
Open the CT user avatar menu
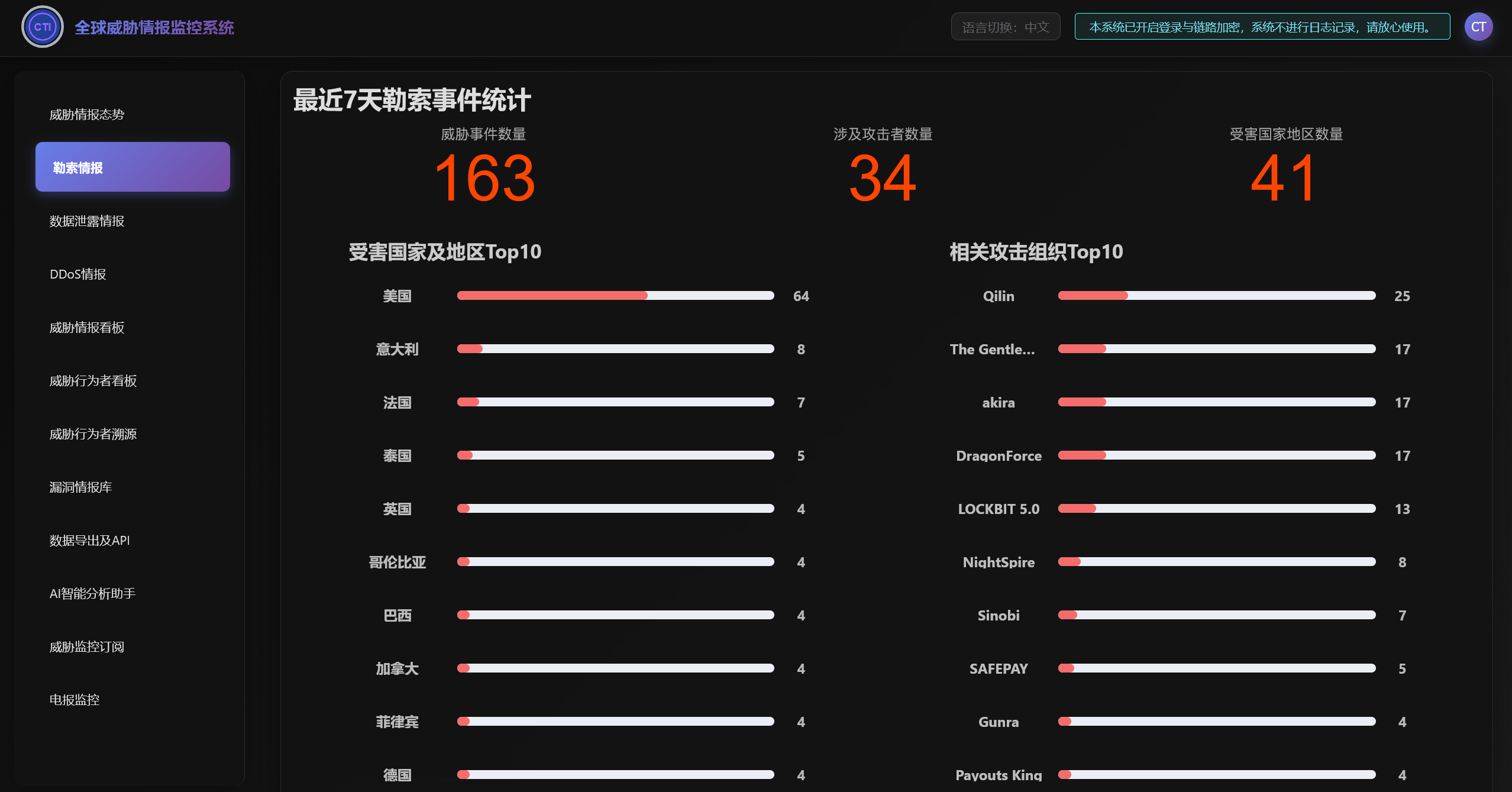click(x=1478, y=26)
